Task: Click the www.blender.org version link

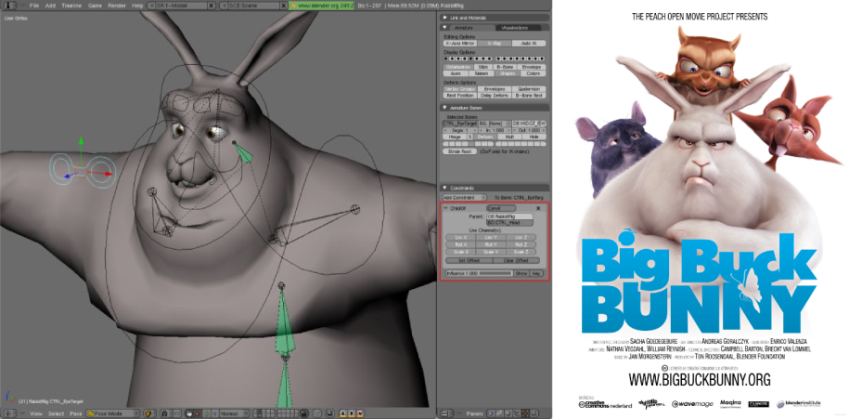Action: (x=322, y=5)
